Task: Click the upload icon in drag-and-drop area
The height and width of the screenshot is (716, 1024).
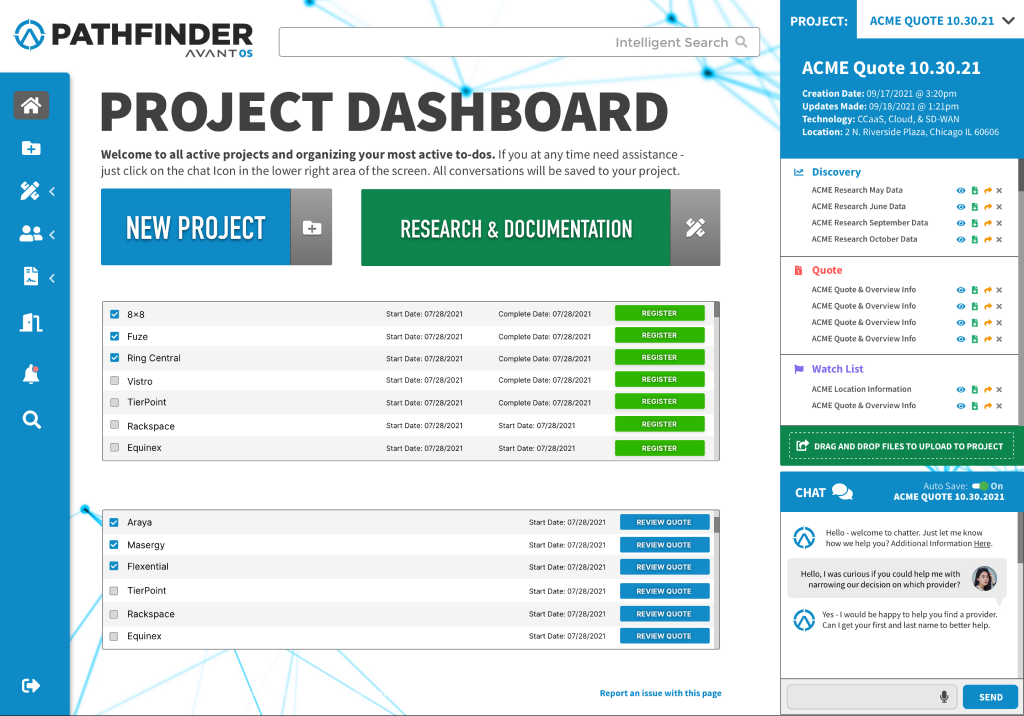Action: pos(802,446)
